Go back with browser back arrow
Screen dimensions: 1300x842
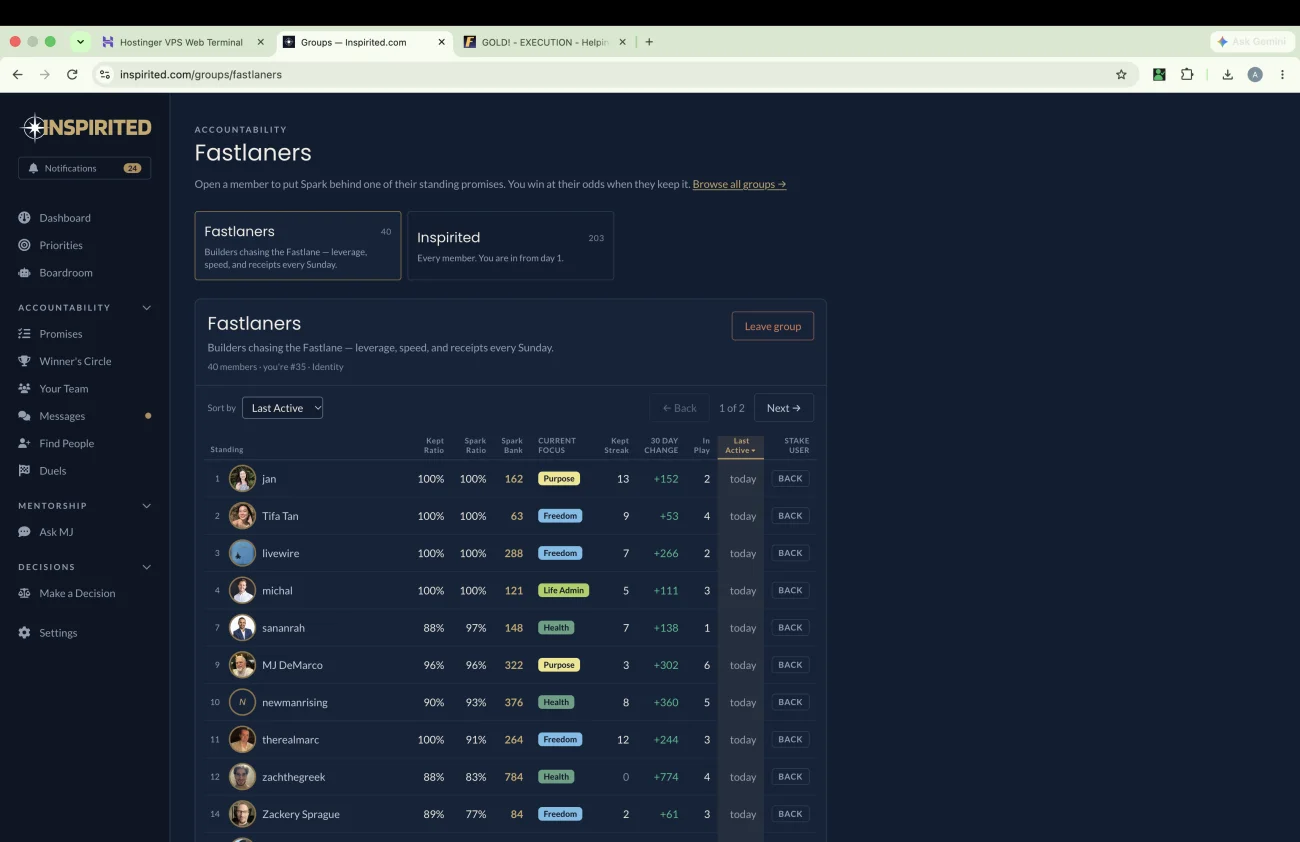(x=17, y=74)
